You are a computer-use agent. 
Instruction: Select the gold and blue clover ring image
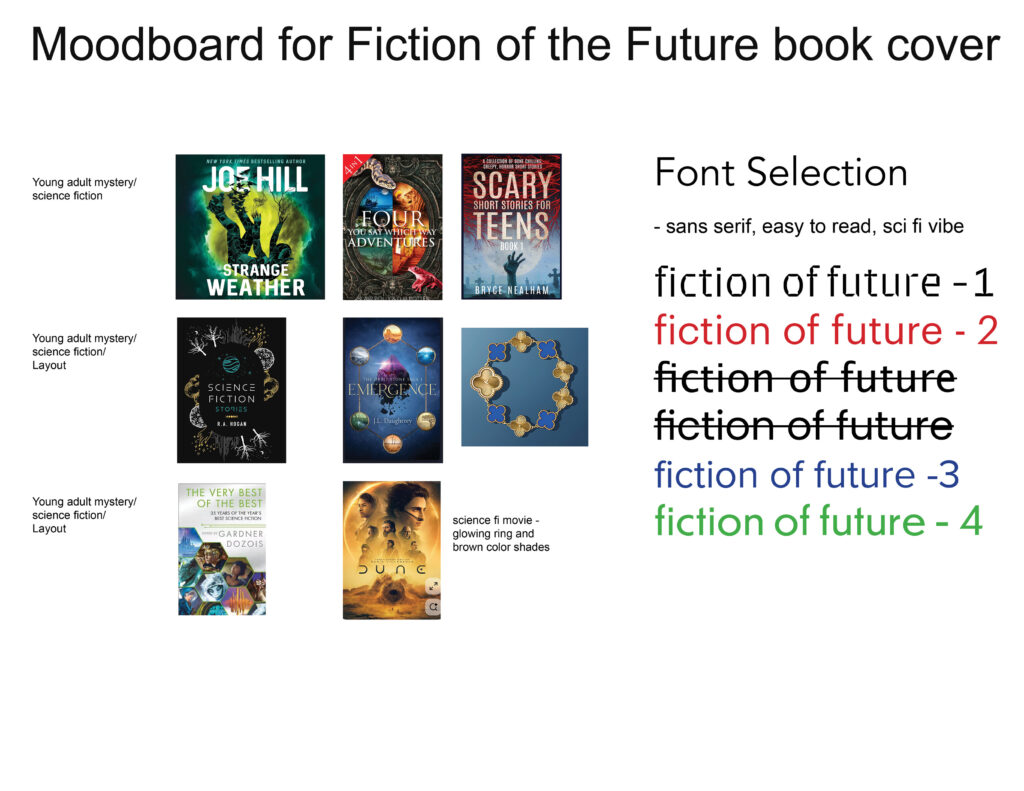(x=524, y=386)
